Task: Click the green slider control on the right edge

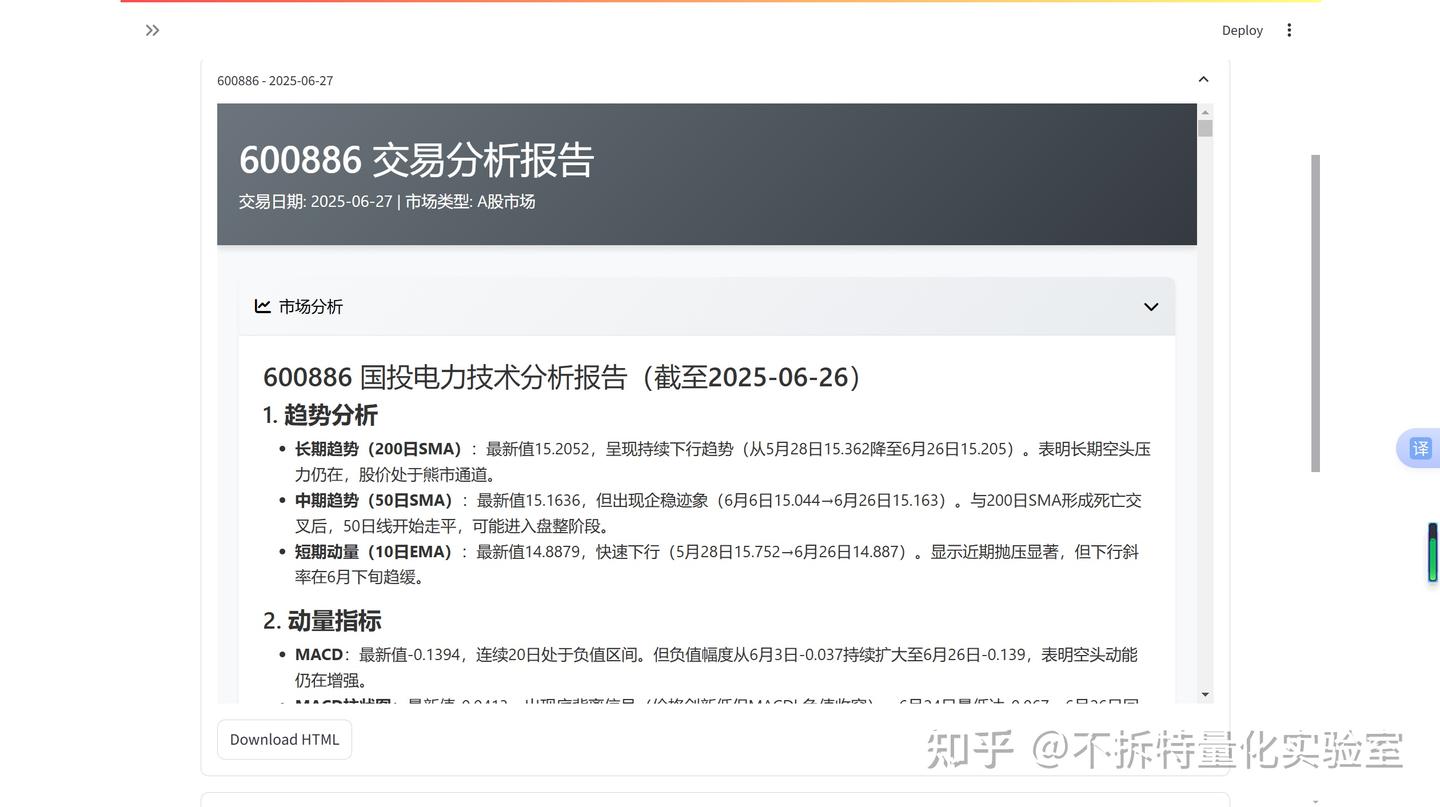Action: click(1430, 551)
